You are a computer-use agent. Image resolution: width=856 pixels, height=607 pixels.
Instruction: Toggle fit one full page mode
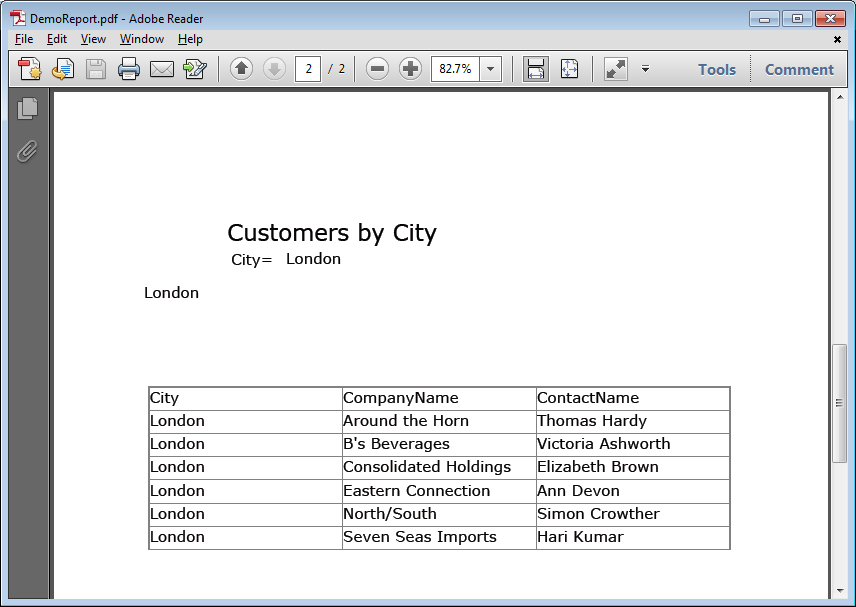tap(569, 69)
